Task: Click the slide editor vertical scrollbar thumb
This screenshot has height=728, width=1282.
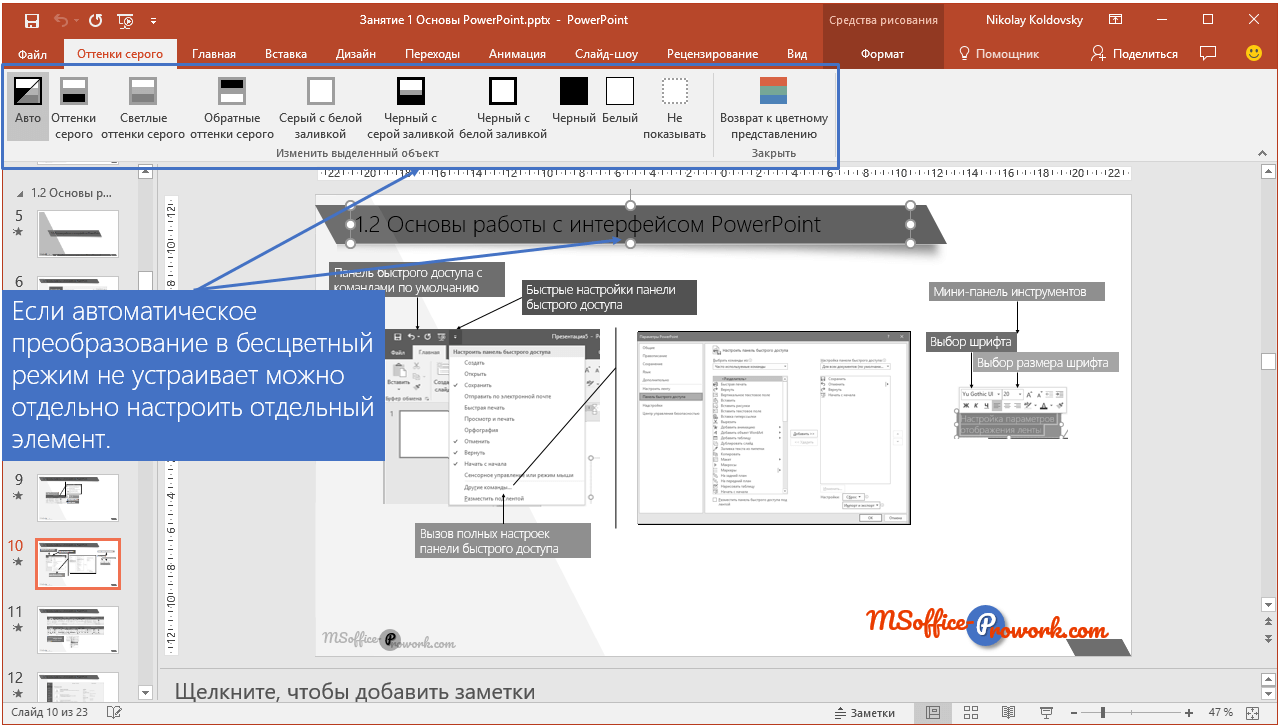Action: (1268, 362)
